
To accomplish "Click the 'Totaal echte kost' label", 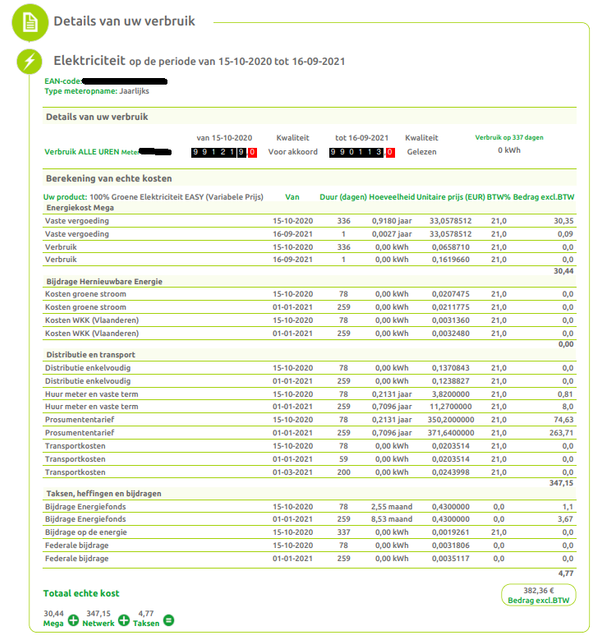I will click(x=81, y=593).
